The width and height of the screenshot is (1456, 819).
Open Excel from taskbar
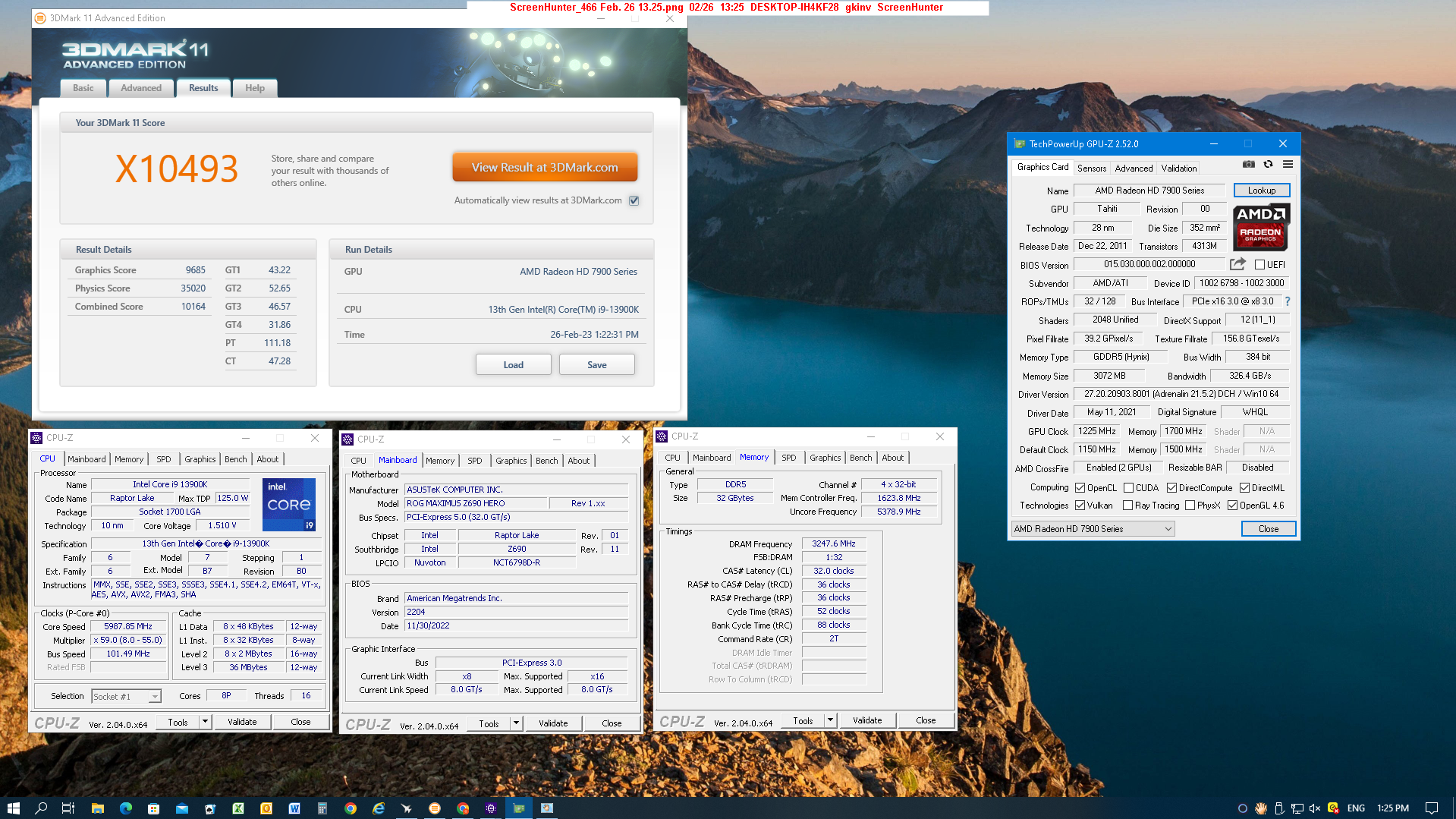click(238, 808)
